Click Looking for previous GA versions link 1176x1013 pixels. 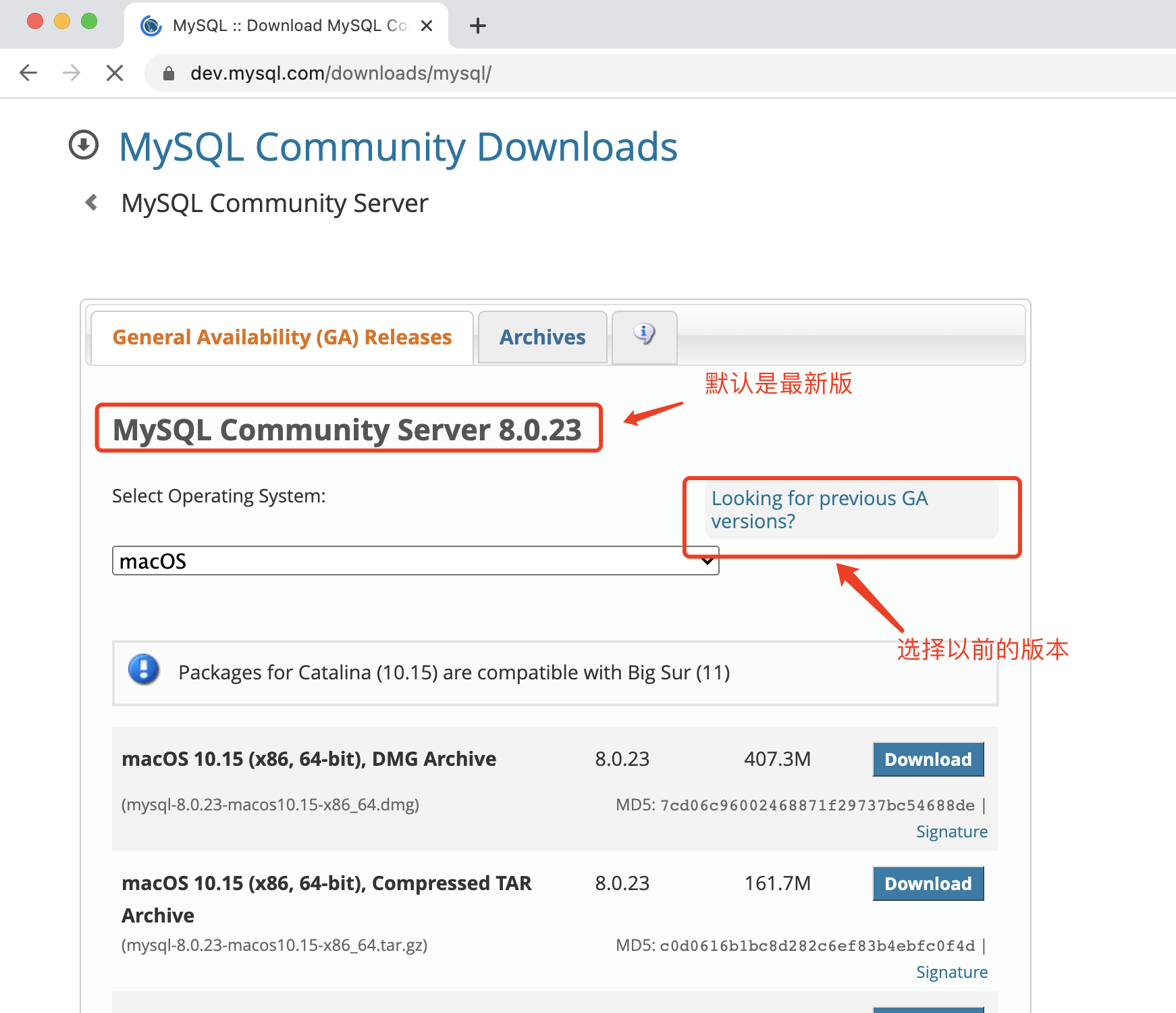(x=820, y=509)
